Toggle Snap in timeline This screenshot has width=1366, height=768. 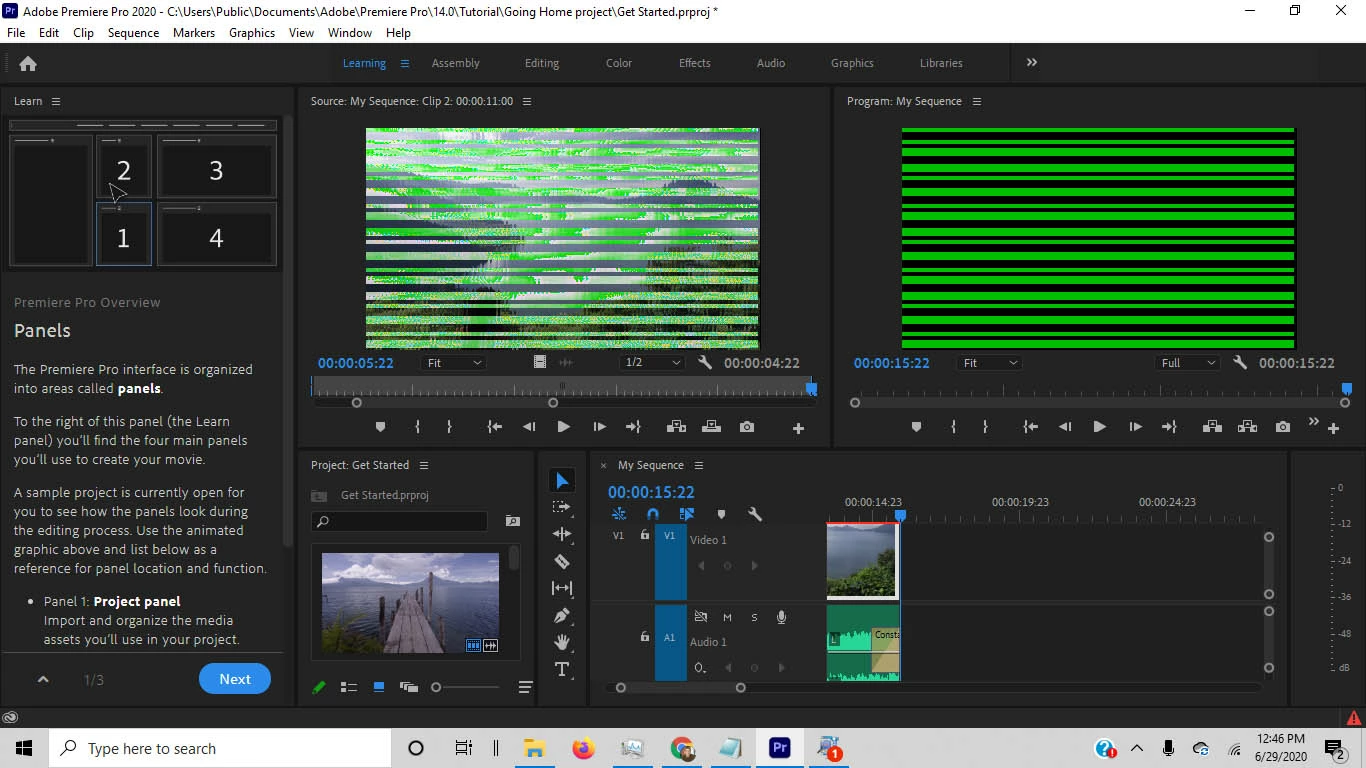(x=653, y=514)
